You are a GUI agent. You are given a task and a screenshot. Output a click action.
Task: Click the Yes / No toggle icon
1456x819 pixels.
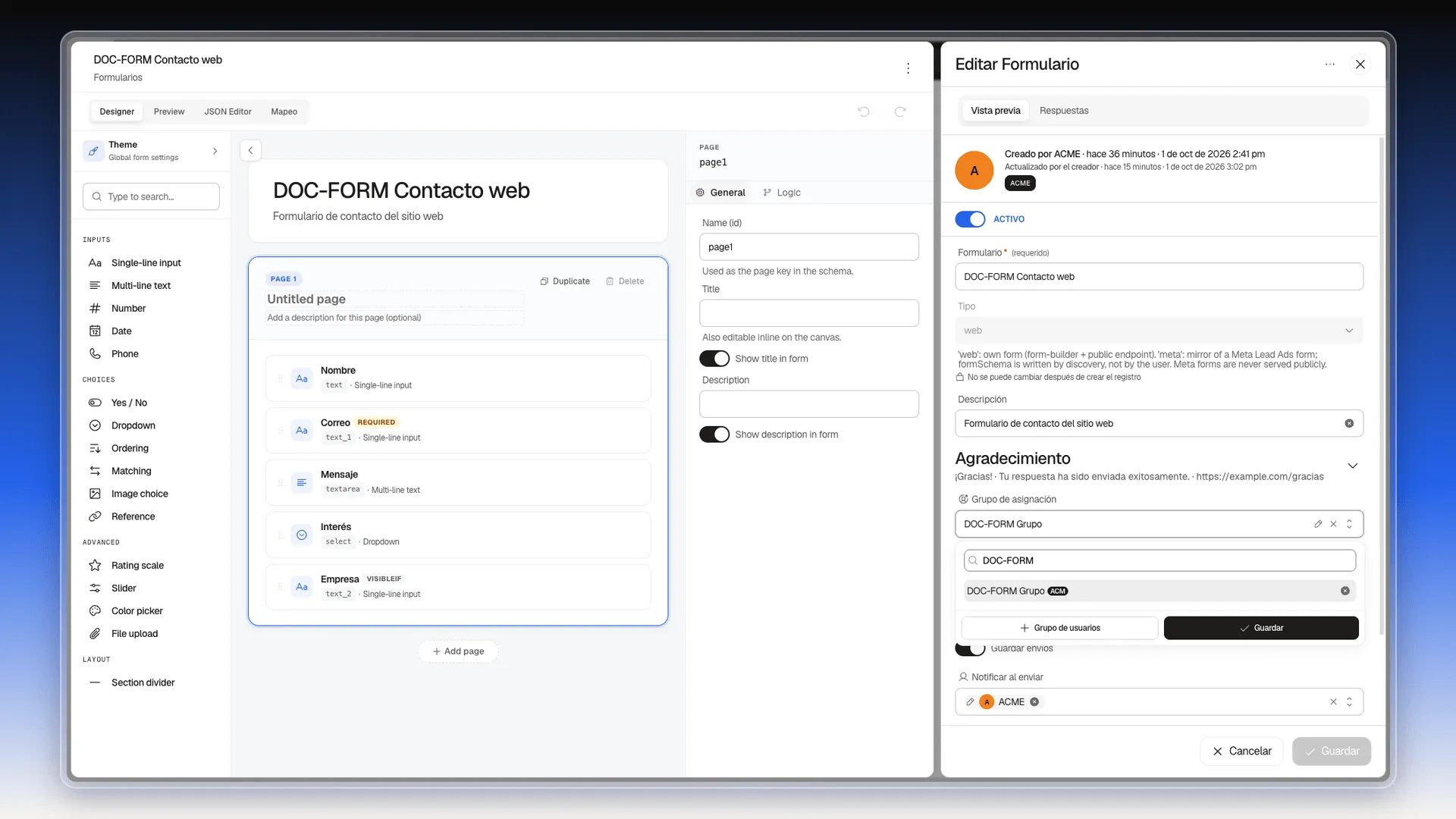[95, 403]
